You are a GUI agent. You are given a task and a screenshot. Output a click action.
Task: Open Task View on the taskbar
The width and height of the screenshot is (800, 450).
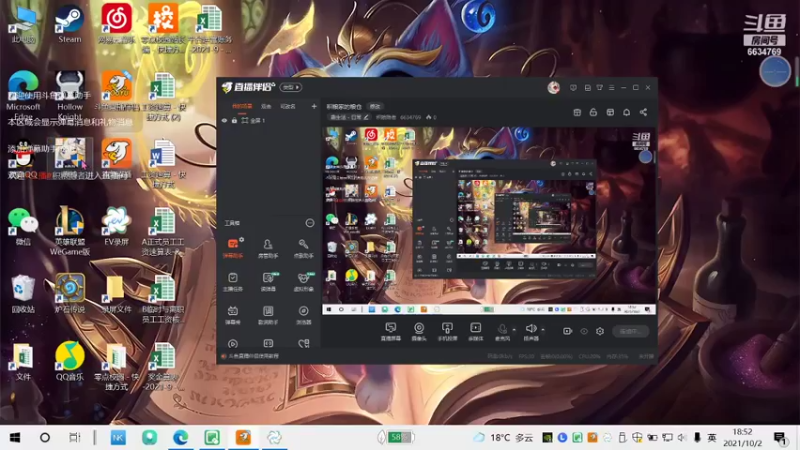74,438
